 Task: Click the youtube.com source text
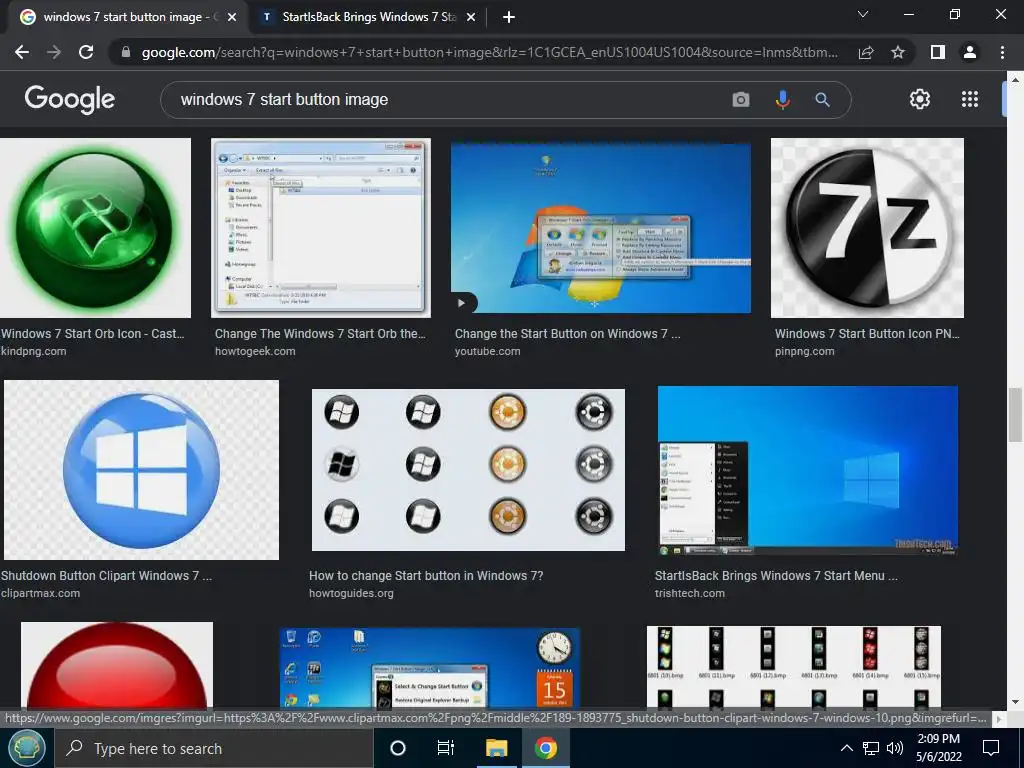[x=487, y=351]
